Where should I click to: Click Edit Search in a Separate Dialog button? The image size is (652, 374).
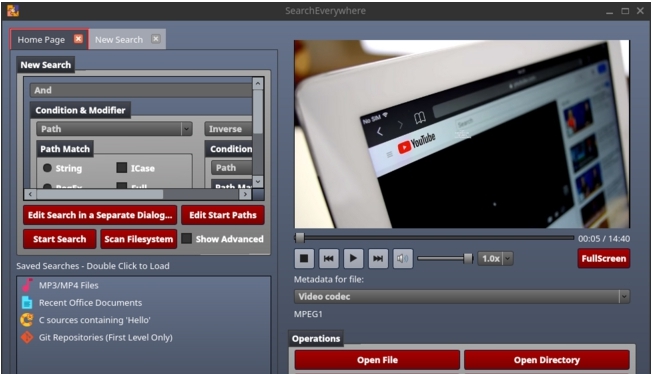point(100,215)
